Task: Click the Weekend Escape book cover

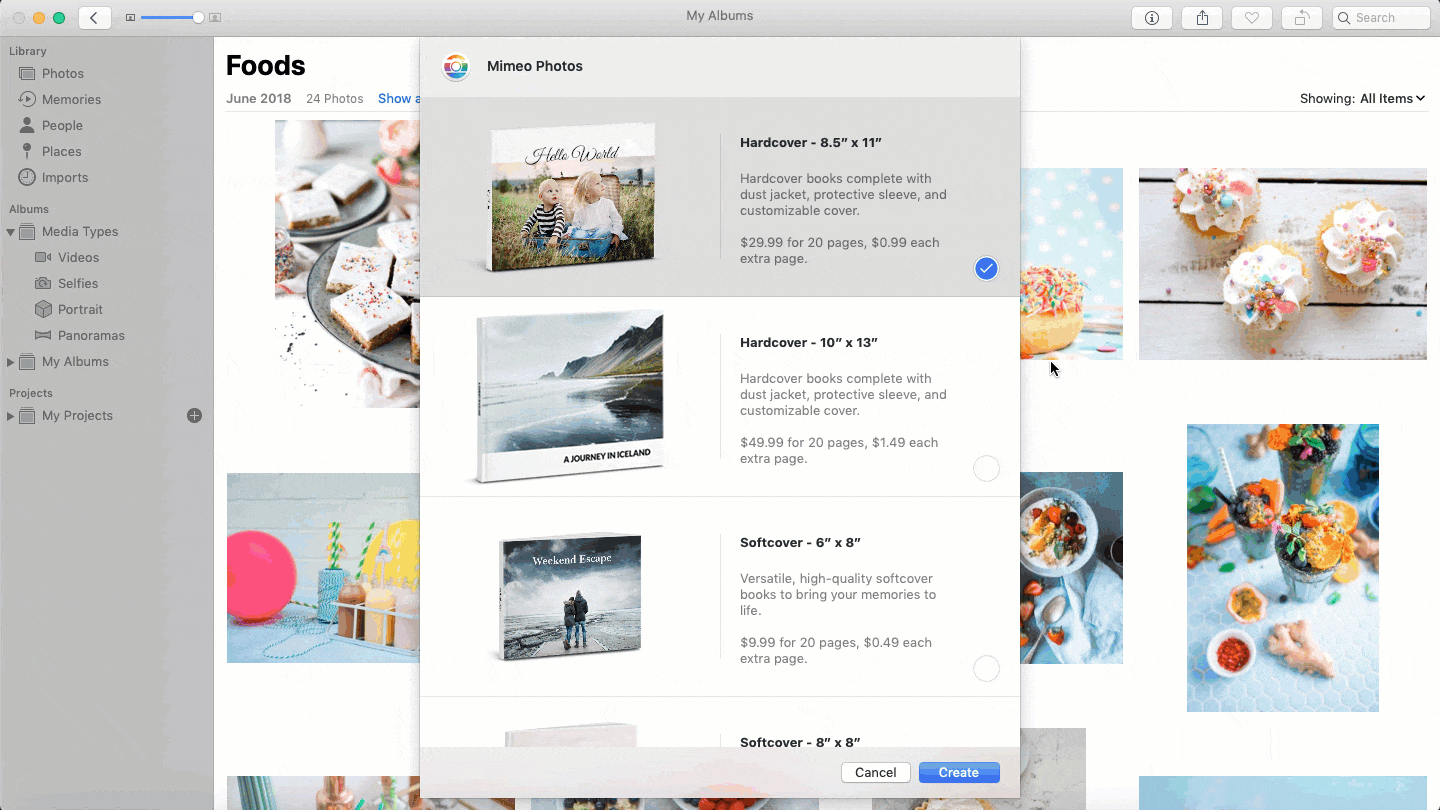Action: click(568, 597)
